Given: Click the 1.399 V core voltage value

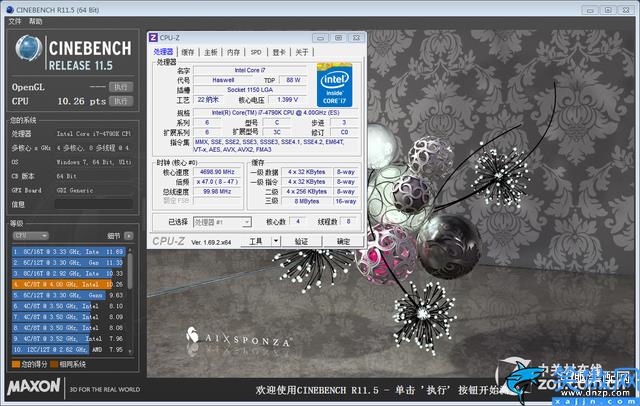Looking at the screenshot, I should coord(288,100).
